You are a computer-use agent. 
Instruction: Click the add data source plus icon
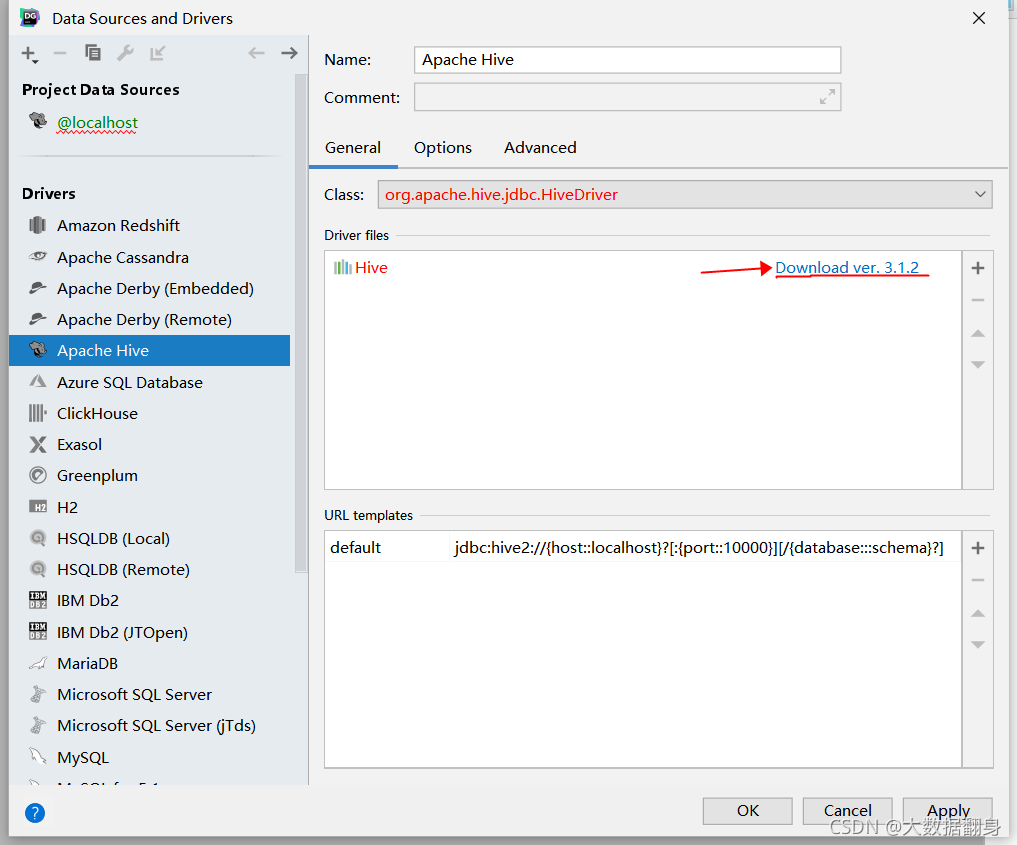pos(30,54)
